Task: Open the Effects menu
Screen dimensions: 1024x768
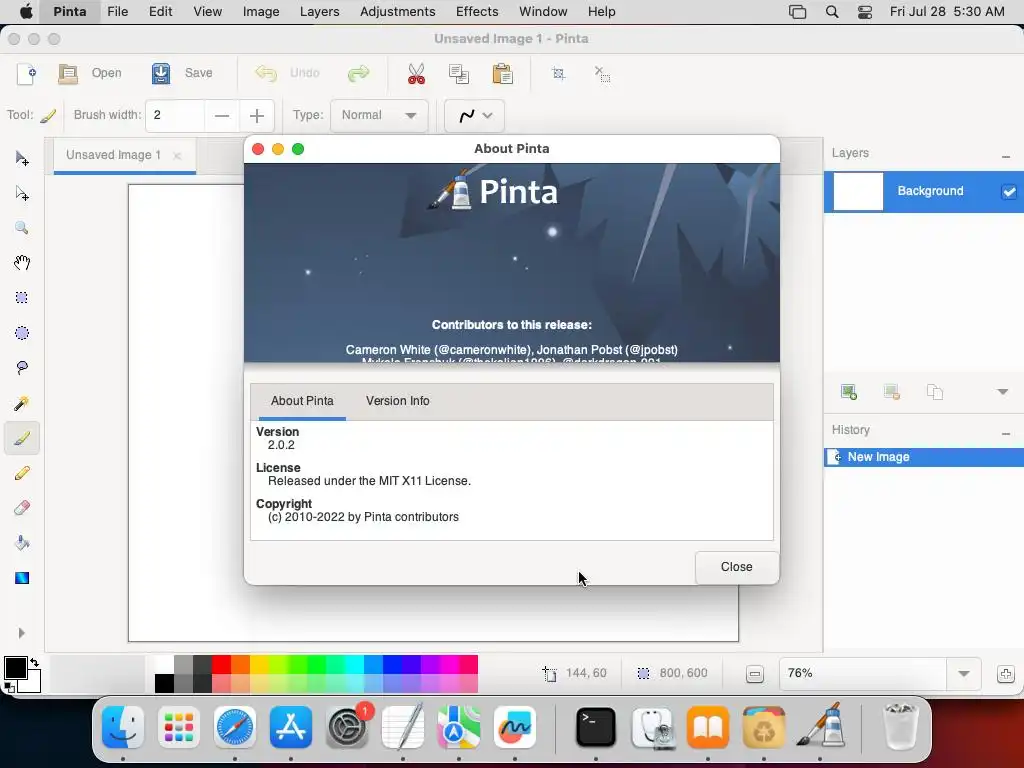Action: tap(477, 12)
